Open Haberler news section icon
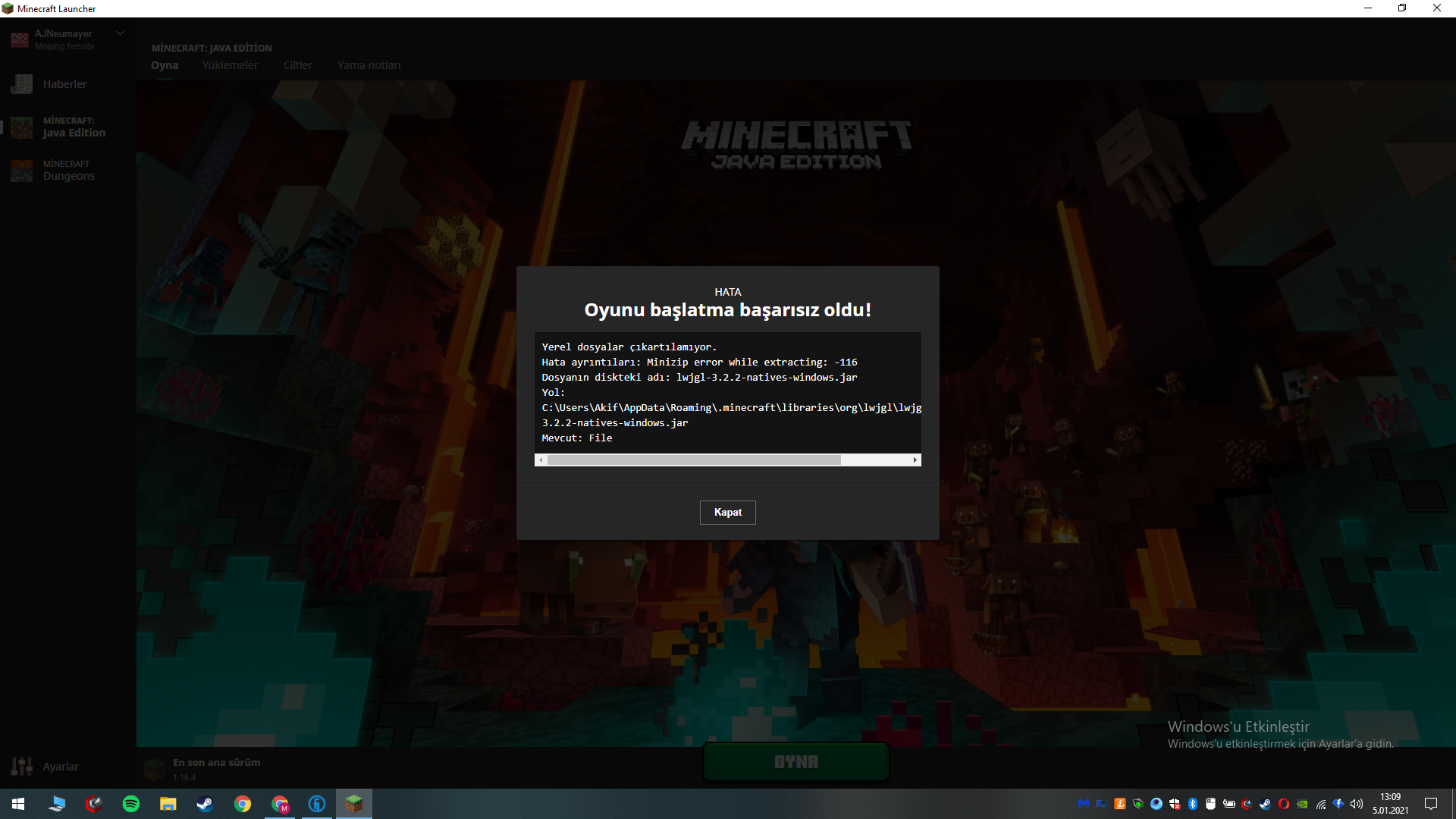 coord(22,84)
